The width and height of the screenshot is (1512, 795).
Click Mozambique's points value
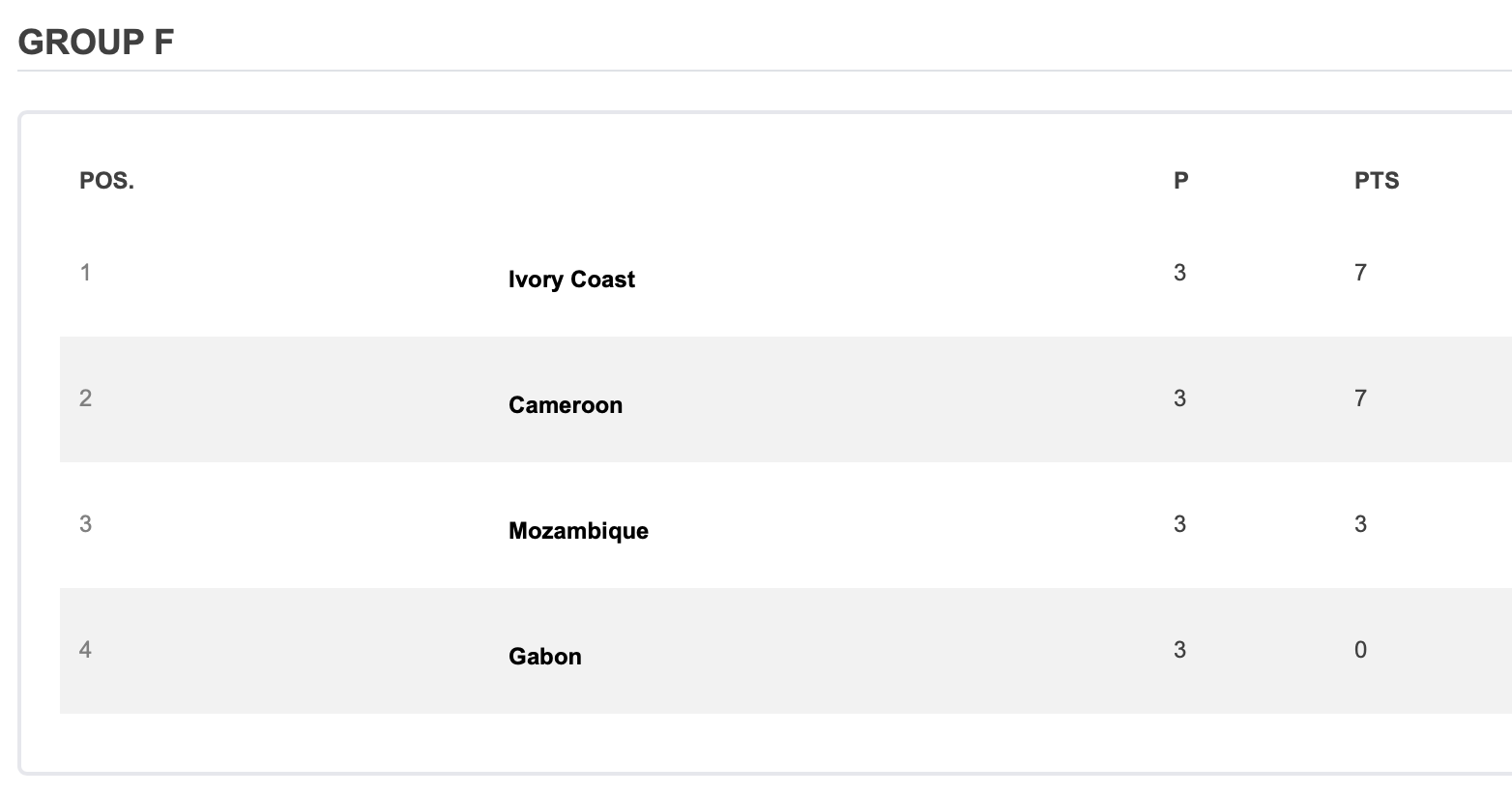coord(1360,524)
